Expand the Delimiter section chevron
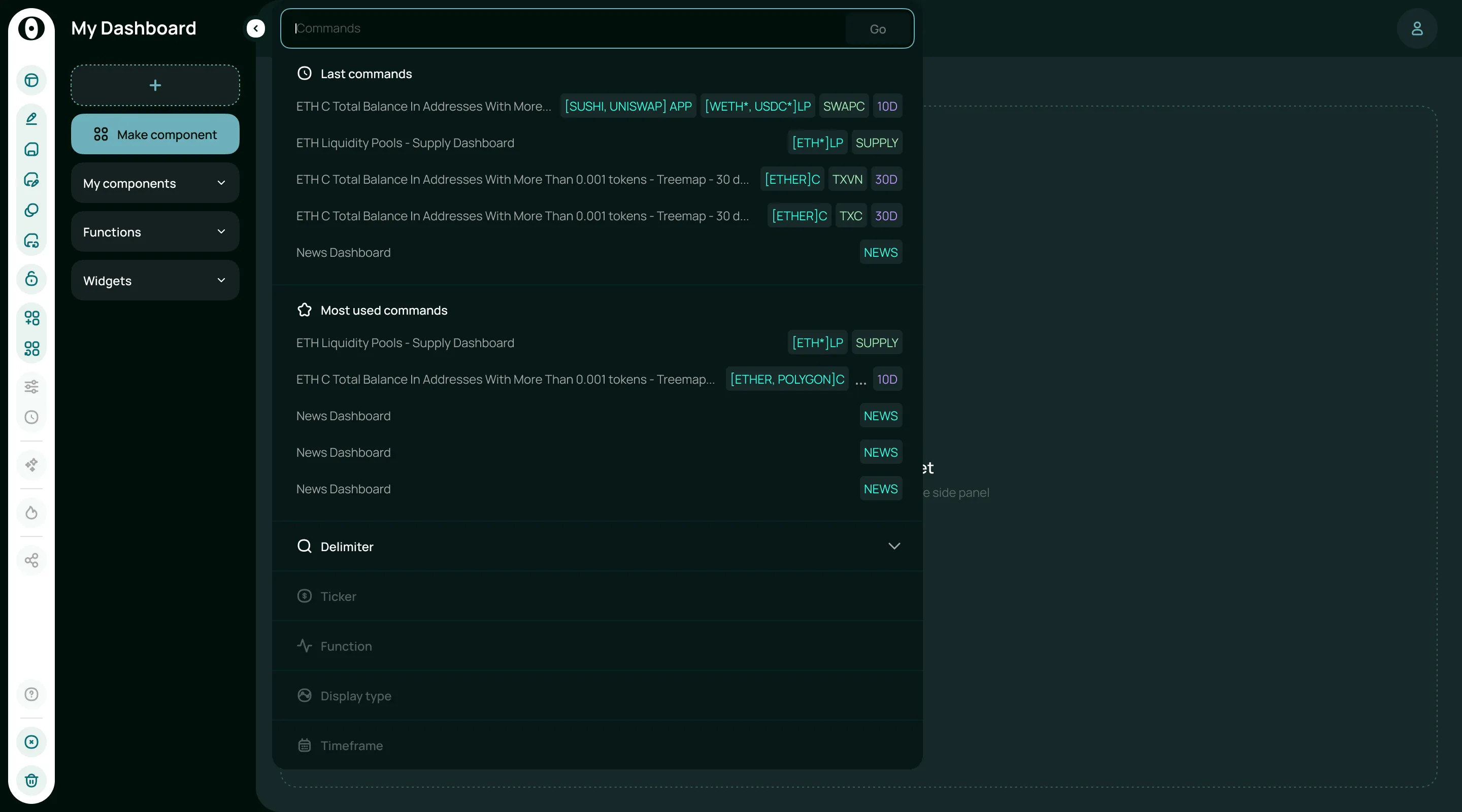This screenshot has height=812, width=1462. click(894, 547)
